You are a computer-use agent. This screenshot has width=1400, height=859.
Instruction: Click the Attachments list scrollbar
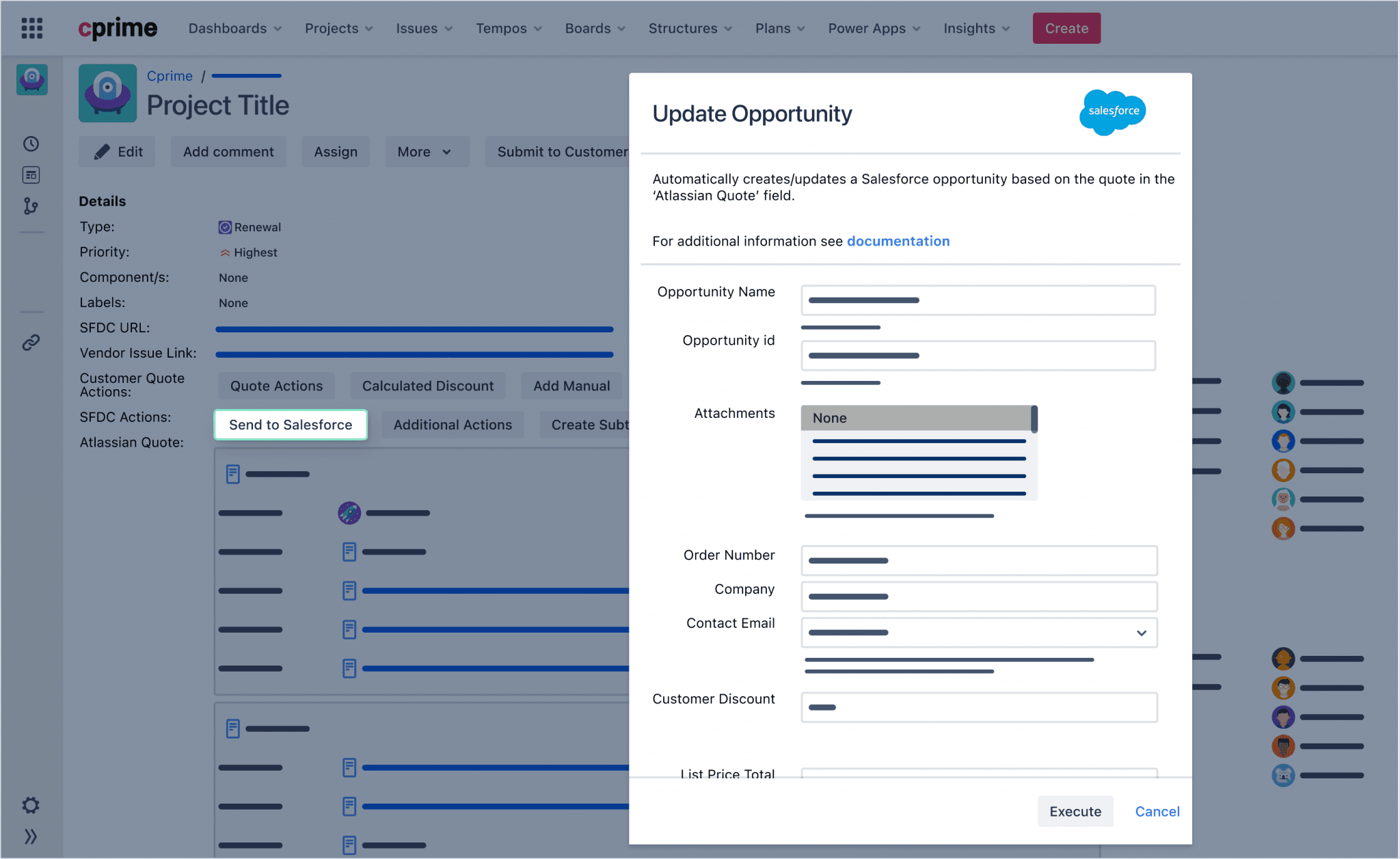(x=1034, y=419)
